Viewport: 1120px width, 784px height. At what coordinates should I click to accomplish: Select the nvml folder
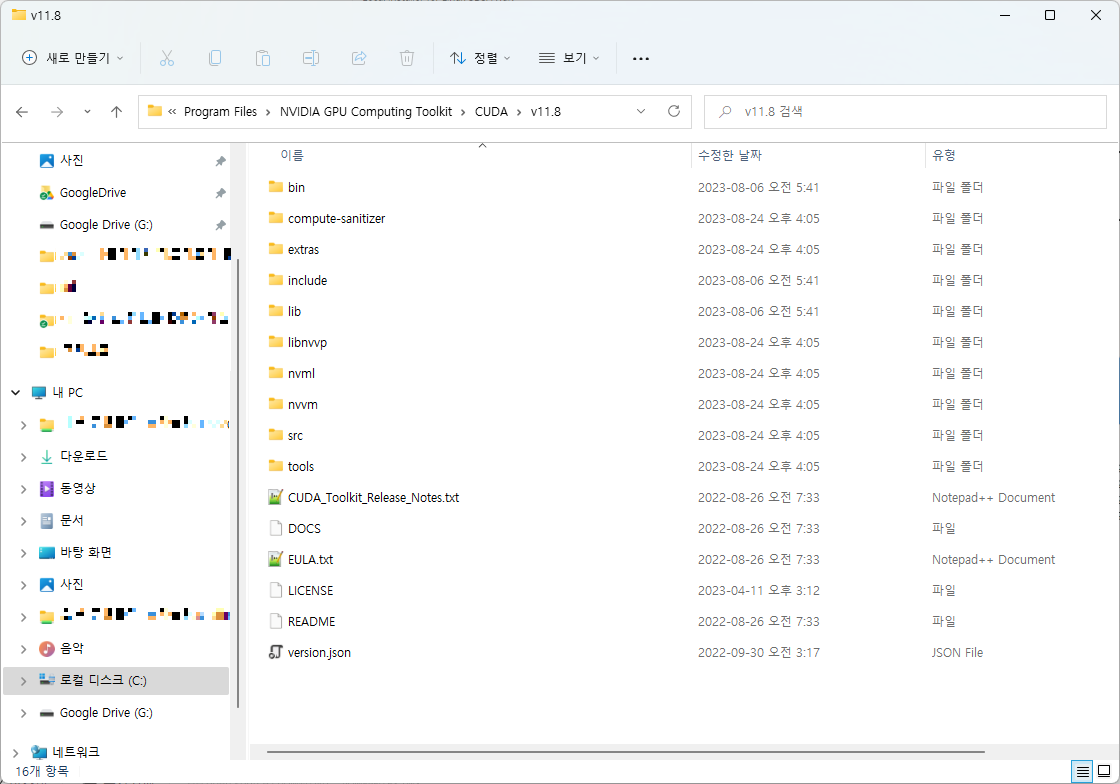point(301,373)
